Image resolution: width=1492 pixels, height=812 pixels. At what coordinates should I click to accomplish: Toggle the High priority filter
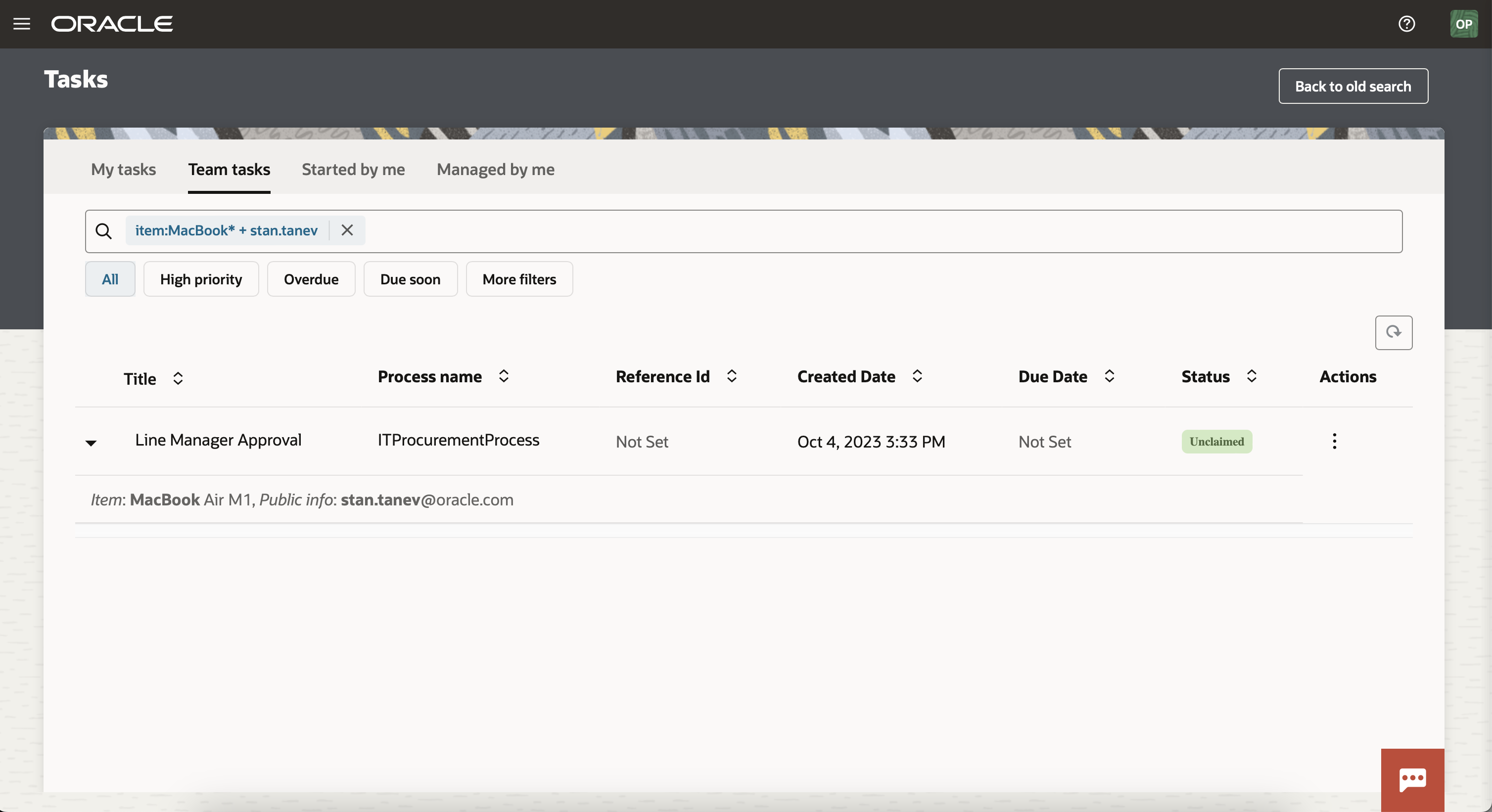pyautogui.click(x=201, y=278)
